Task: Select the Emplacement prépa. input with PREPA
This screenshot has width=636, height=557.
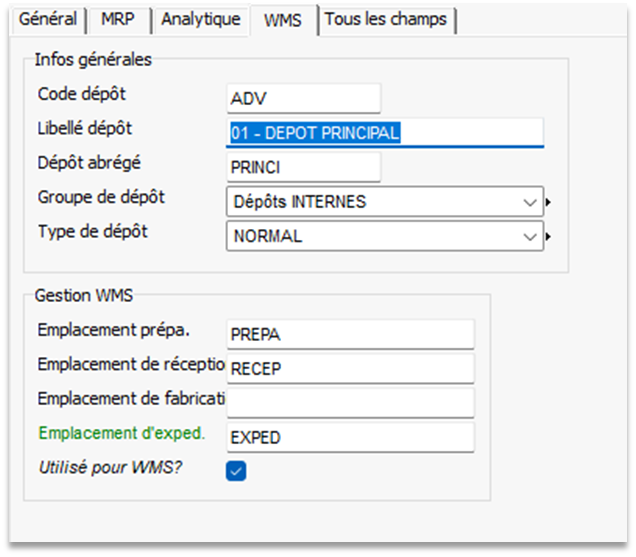Action: 350,334
